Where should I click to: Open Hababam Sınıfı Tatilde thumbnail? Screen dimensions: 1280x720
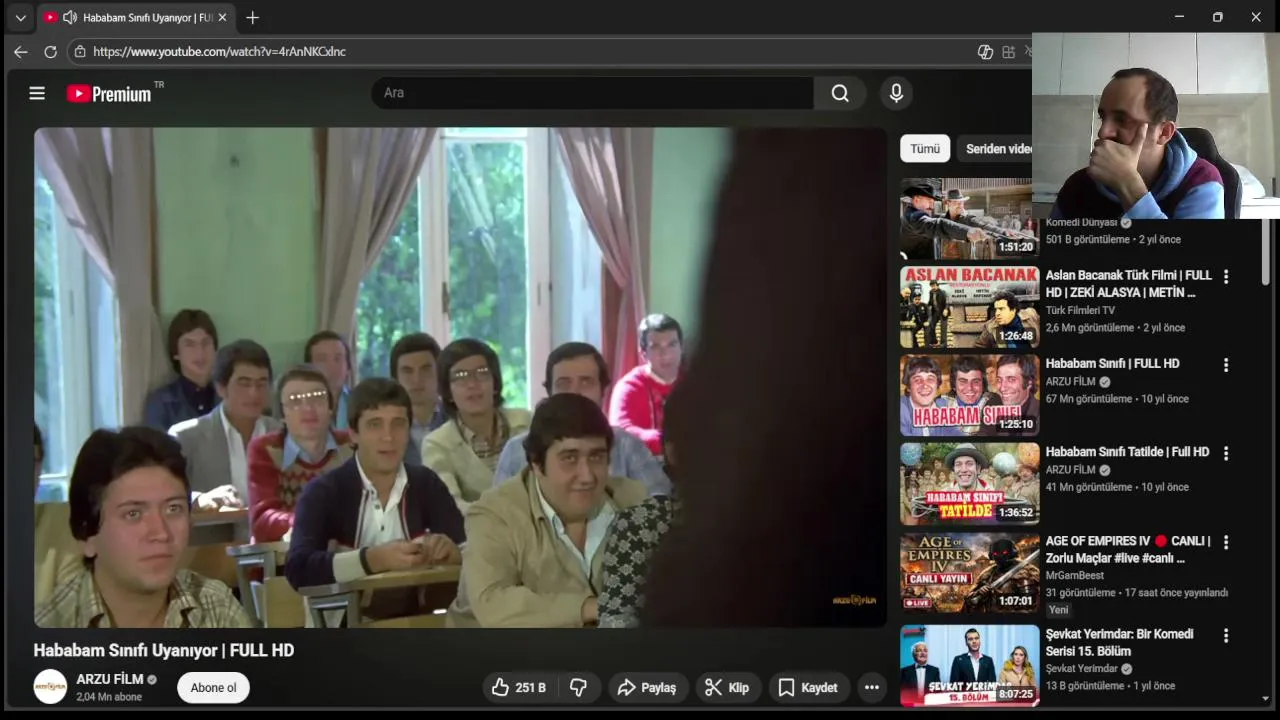(x=970, y=484)
